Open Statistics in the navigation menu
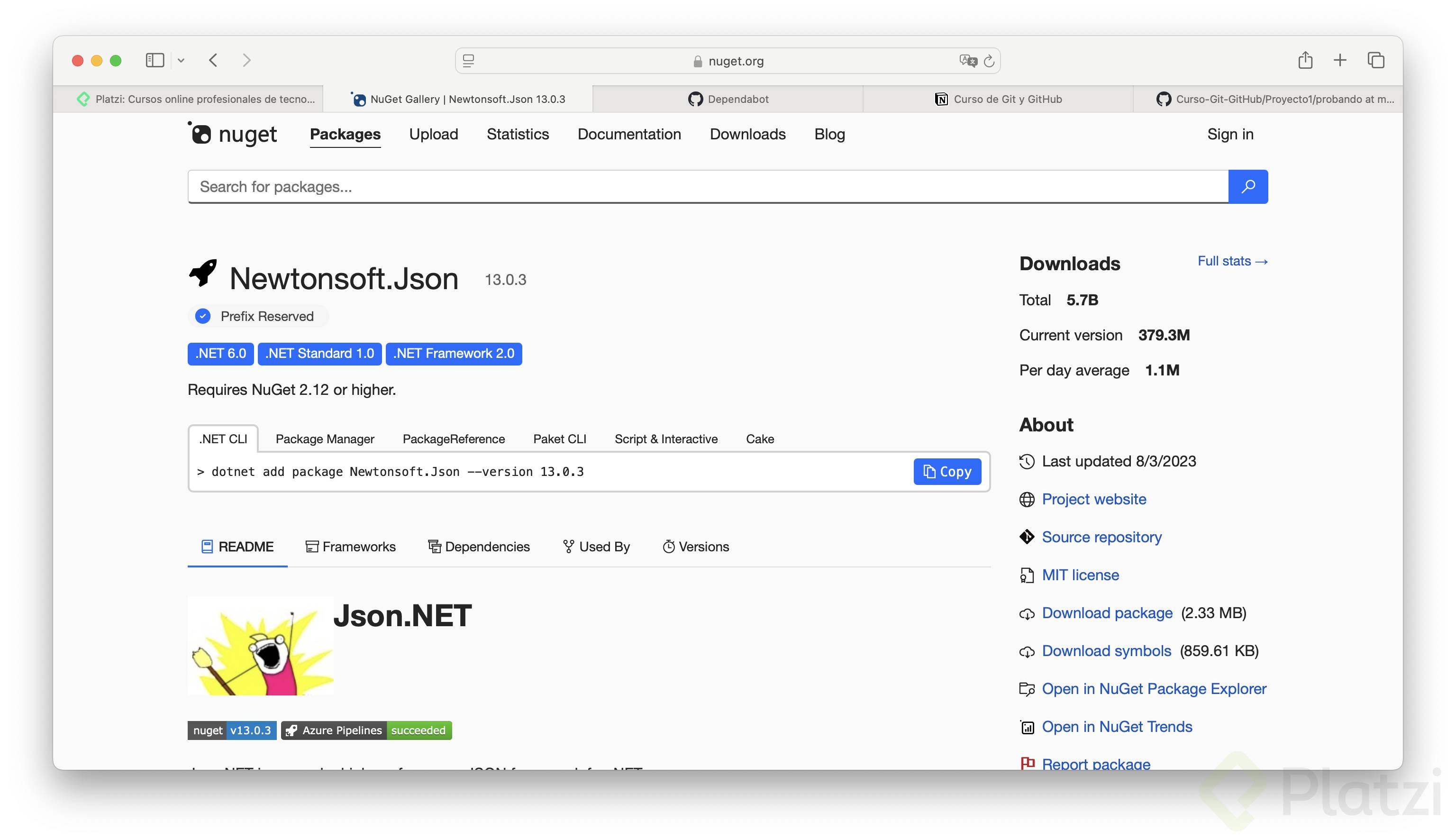Screen dimensions: 1456x840 click(x=517, y=134)
